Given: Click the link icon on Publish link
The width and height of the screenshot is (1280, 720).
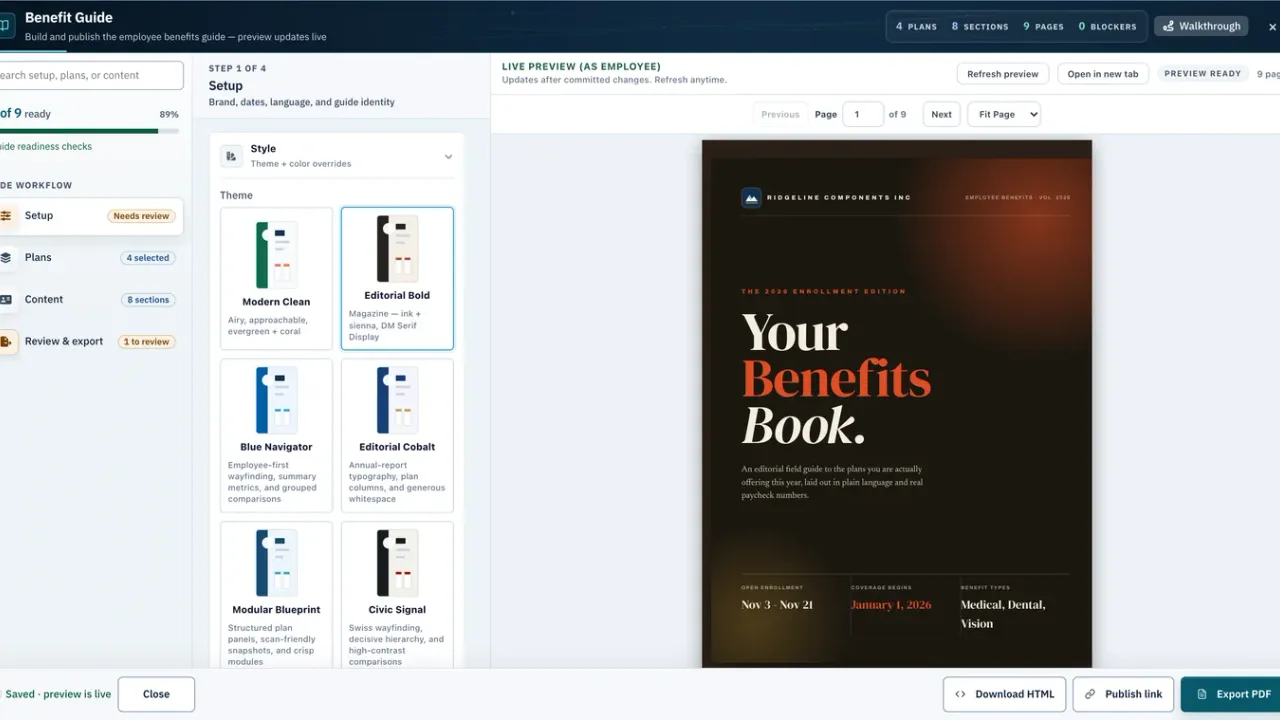Looking at the screenshot, I should coord(1090,694).
